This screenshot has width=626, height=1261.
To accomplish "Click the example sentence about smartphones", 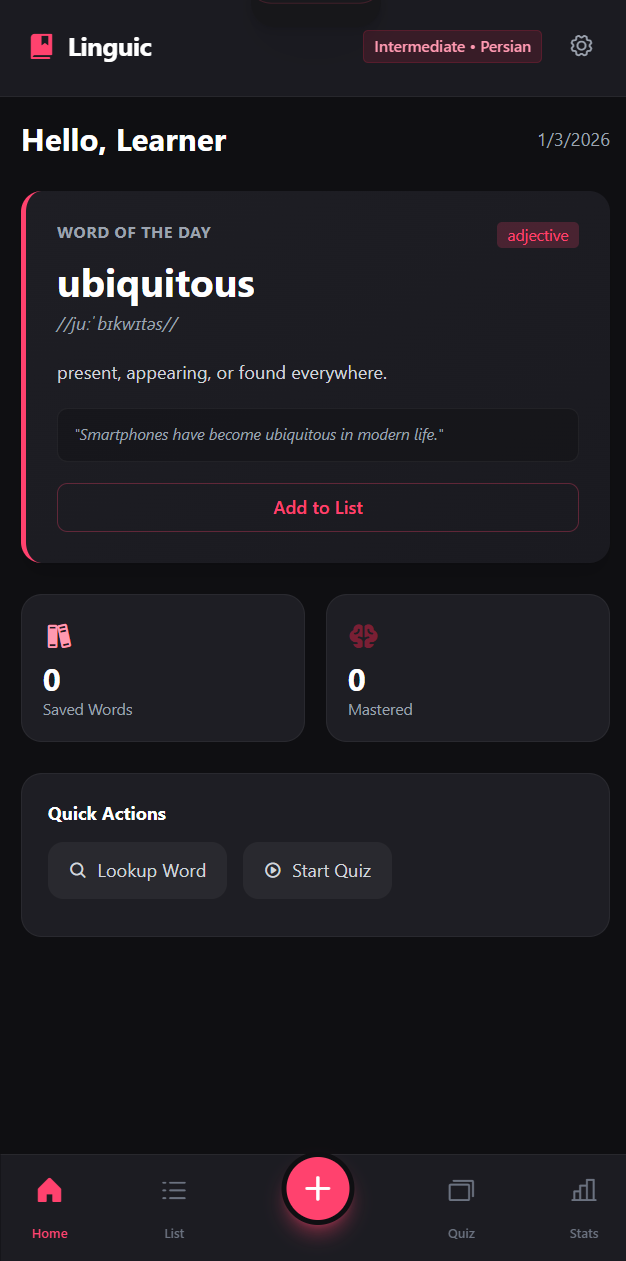I will [317, 434].
